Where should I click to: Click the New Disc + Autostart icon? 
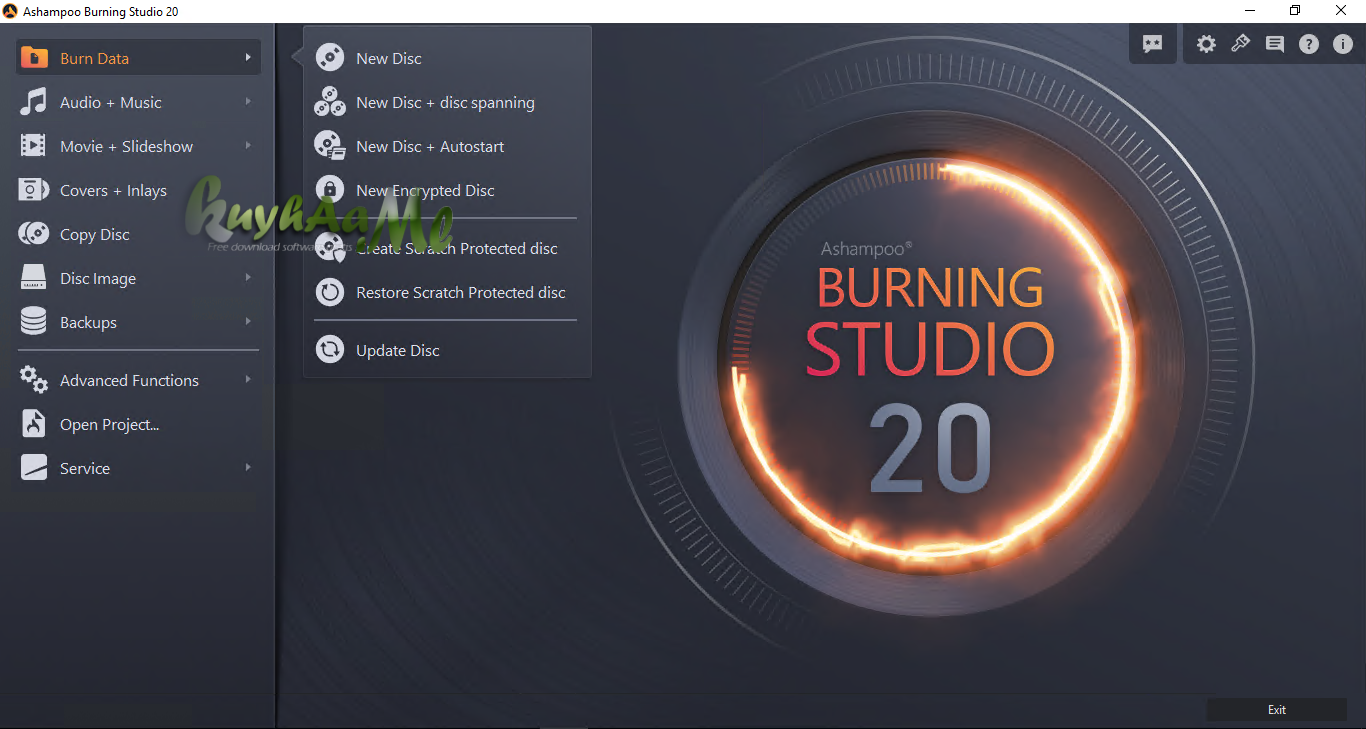tap(330, 146)
